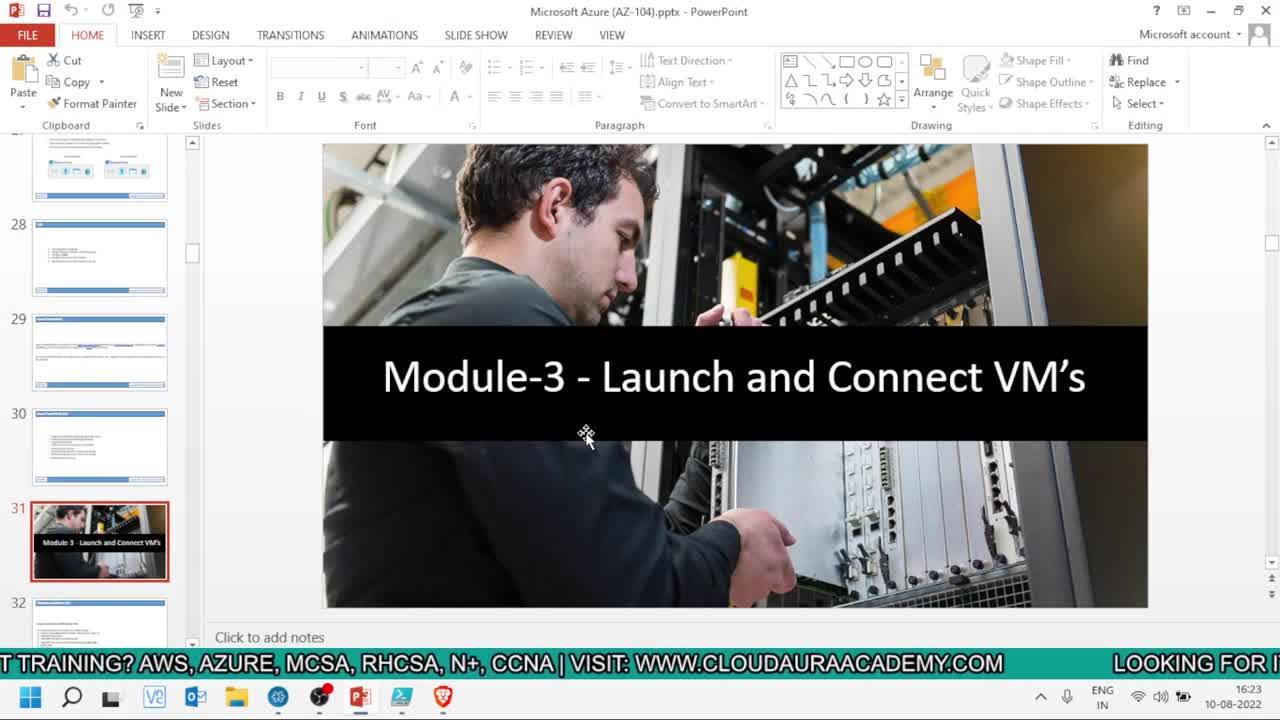Viewport: 1280px width, 720px height.
Task: Toggle Italic formatting
Action: [x=300, y=96]
